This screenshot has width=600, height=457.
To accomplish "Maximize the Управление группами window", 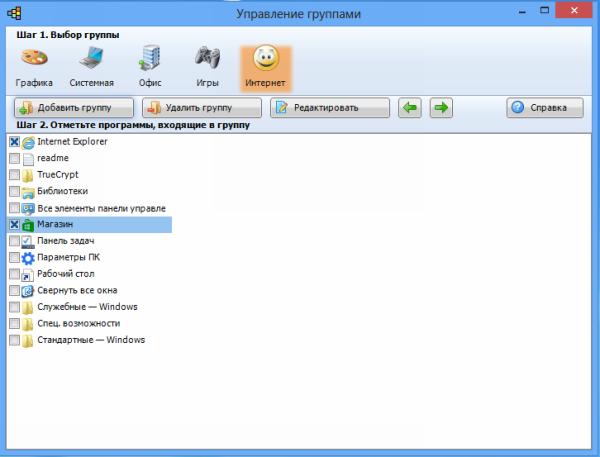I will point(544,10).
